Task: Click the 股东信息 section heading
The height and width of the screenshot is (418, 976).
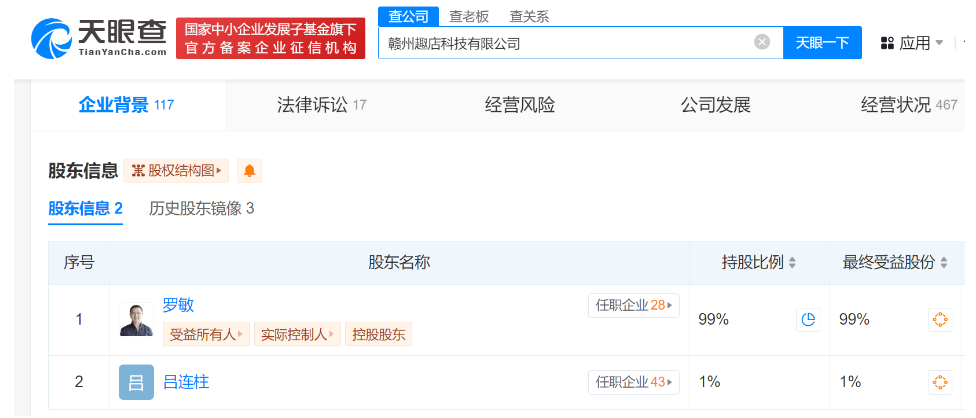Action: [x=83, y=170]
